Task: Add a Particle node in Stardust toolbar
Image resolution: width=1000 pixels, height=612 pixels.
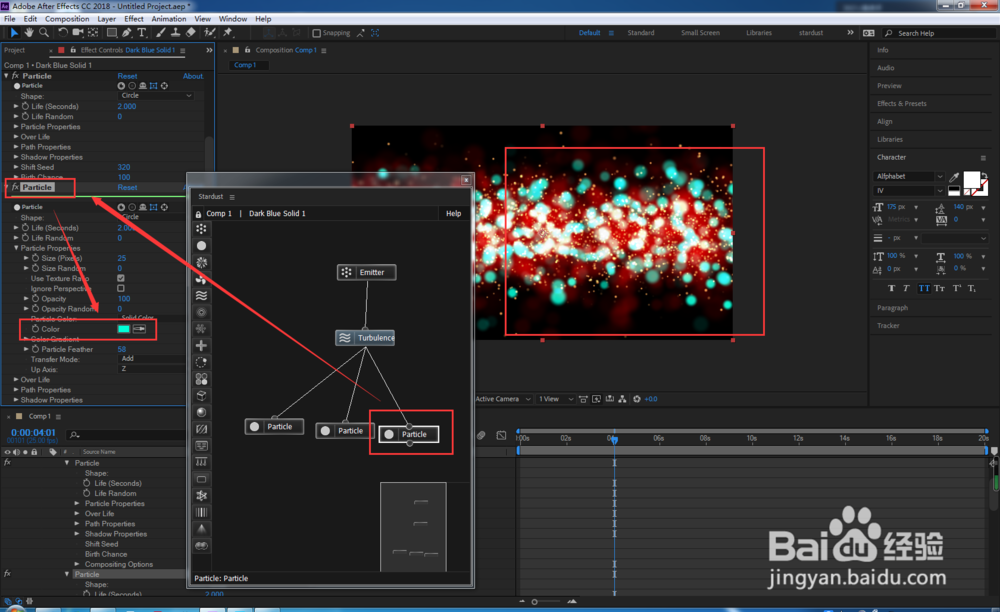Action: pos(202,245)
